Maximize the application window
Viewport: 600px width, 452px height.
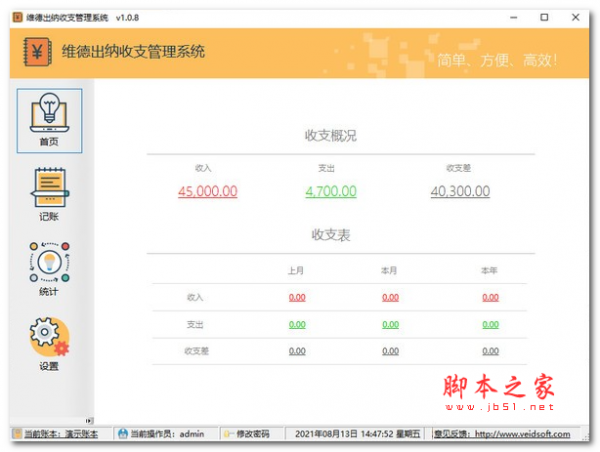(544, 17)
